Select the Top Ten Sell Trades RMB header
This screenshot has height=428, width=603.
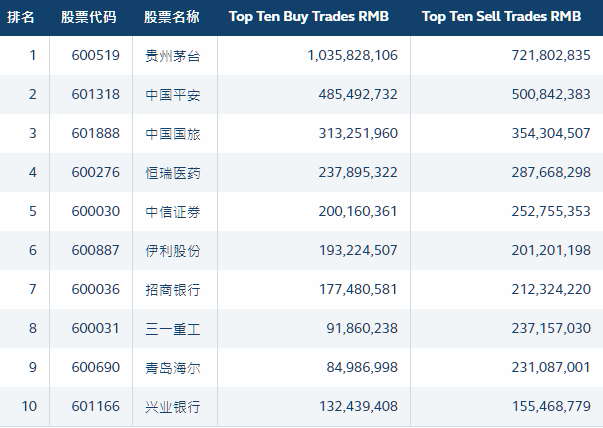[501, 17]
